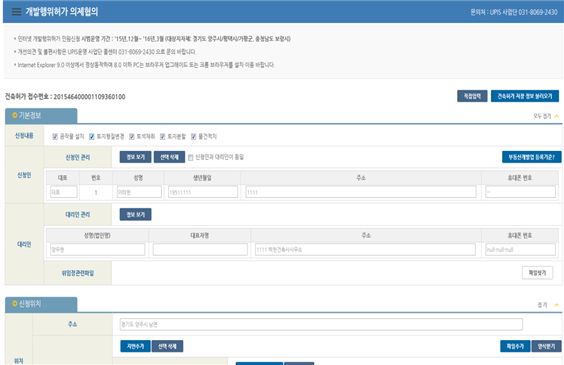Collapse all sections with 모두 접기
564x365 pixels.
(546, 116)
